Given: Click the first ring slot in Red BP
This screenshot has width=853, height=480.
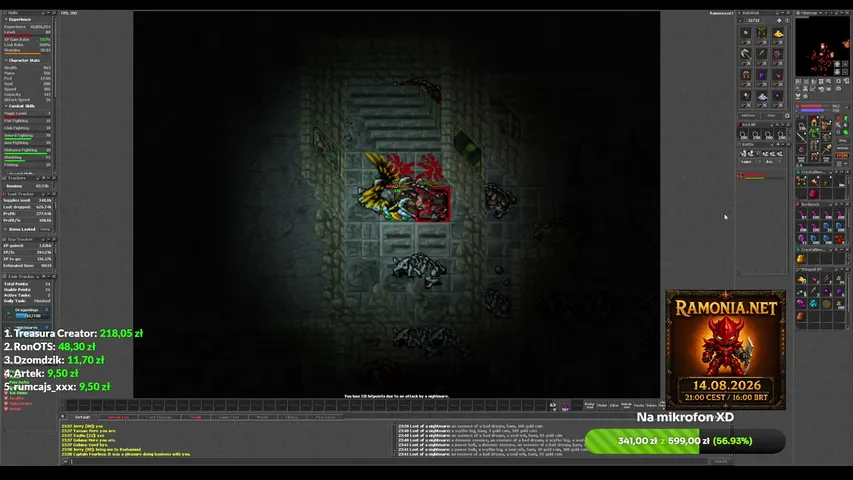Looking at the screenshot, I should click(x=743, y=134).
